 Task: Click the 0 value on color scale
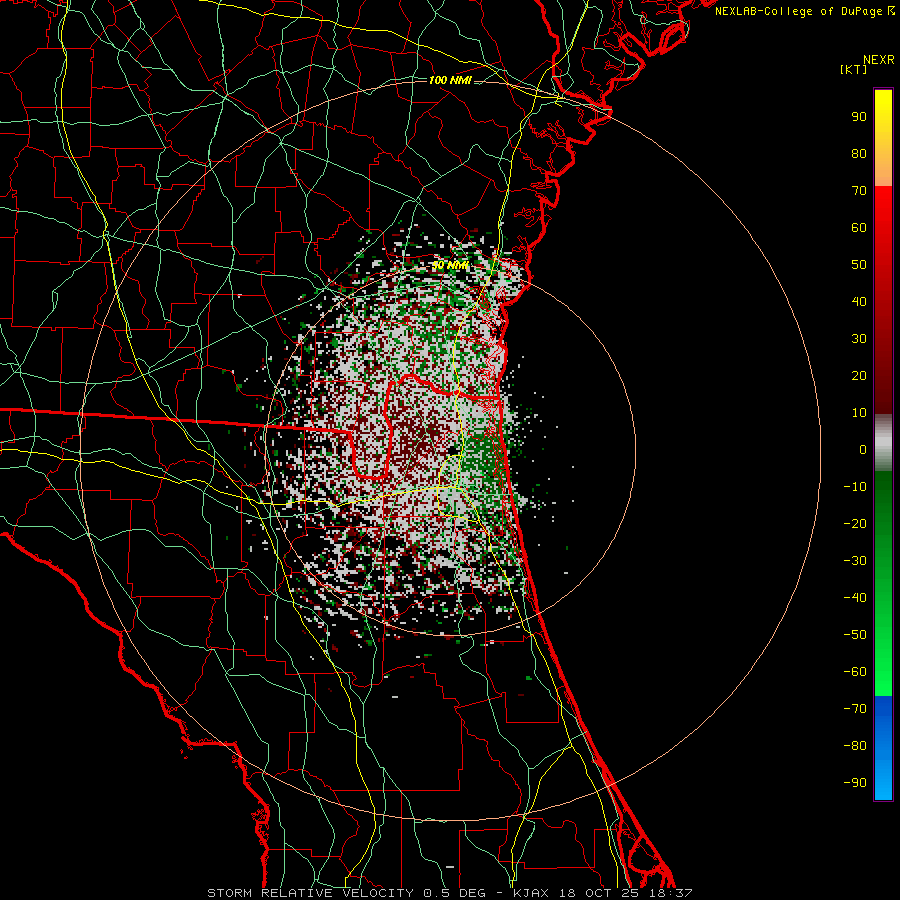[863, 450]
